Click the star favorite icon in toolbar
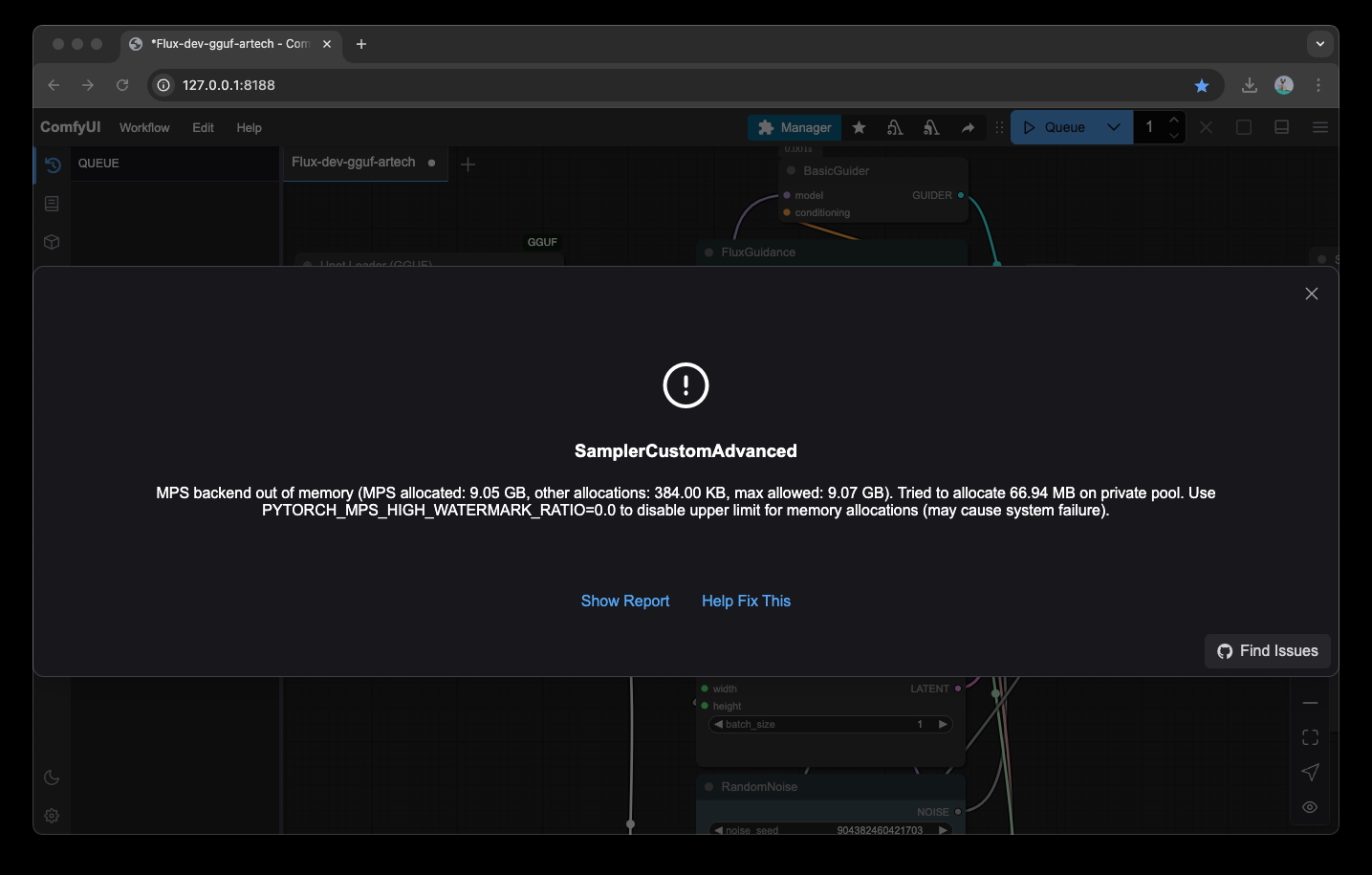 [859, 127]
